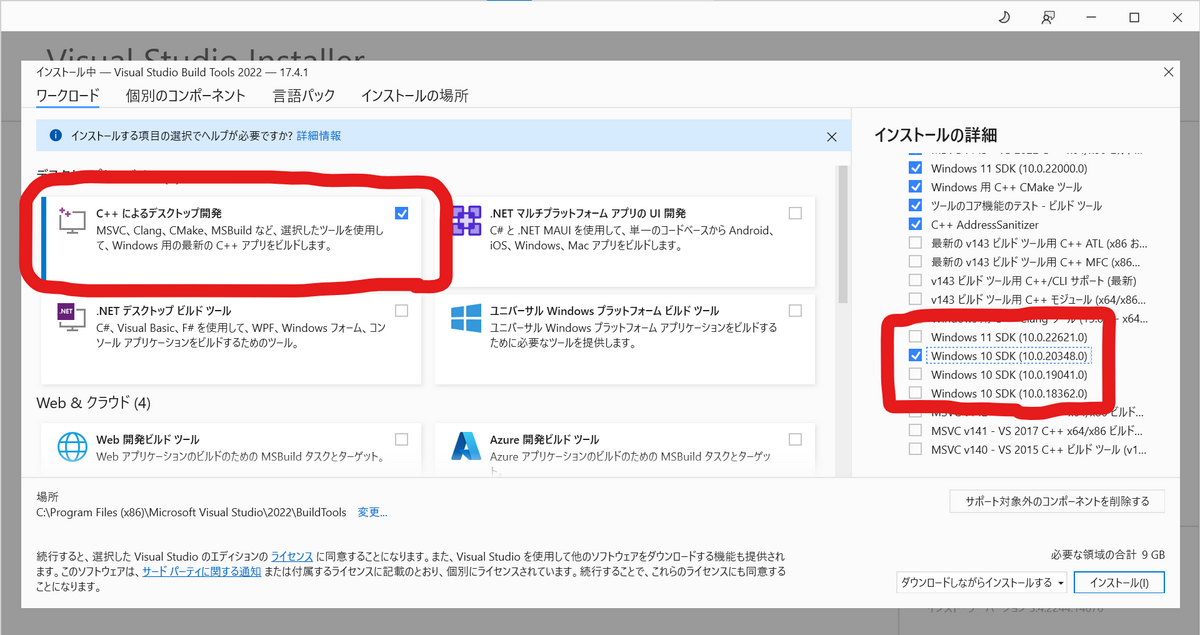The width and height of the screenshot is (1200, 635).
Task: Click the Web 開発ビルド ツール globe icon
Action: point(74,446)
